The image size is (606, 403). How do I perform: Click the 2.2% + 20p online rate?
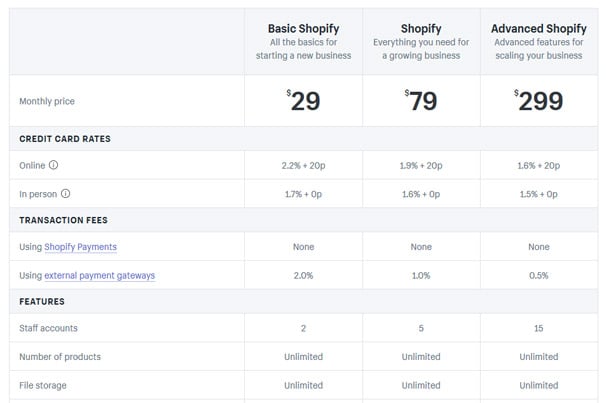tap(303, 165)
